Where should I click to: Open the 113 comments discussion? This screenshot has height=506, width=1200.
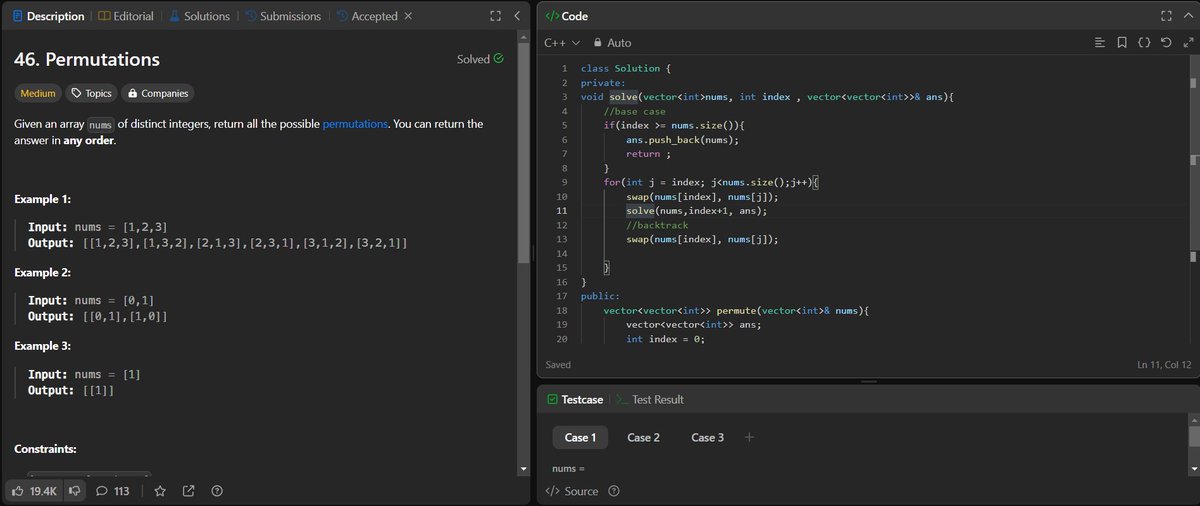click(113, 491)
